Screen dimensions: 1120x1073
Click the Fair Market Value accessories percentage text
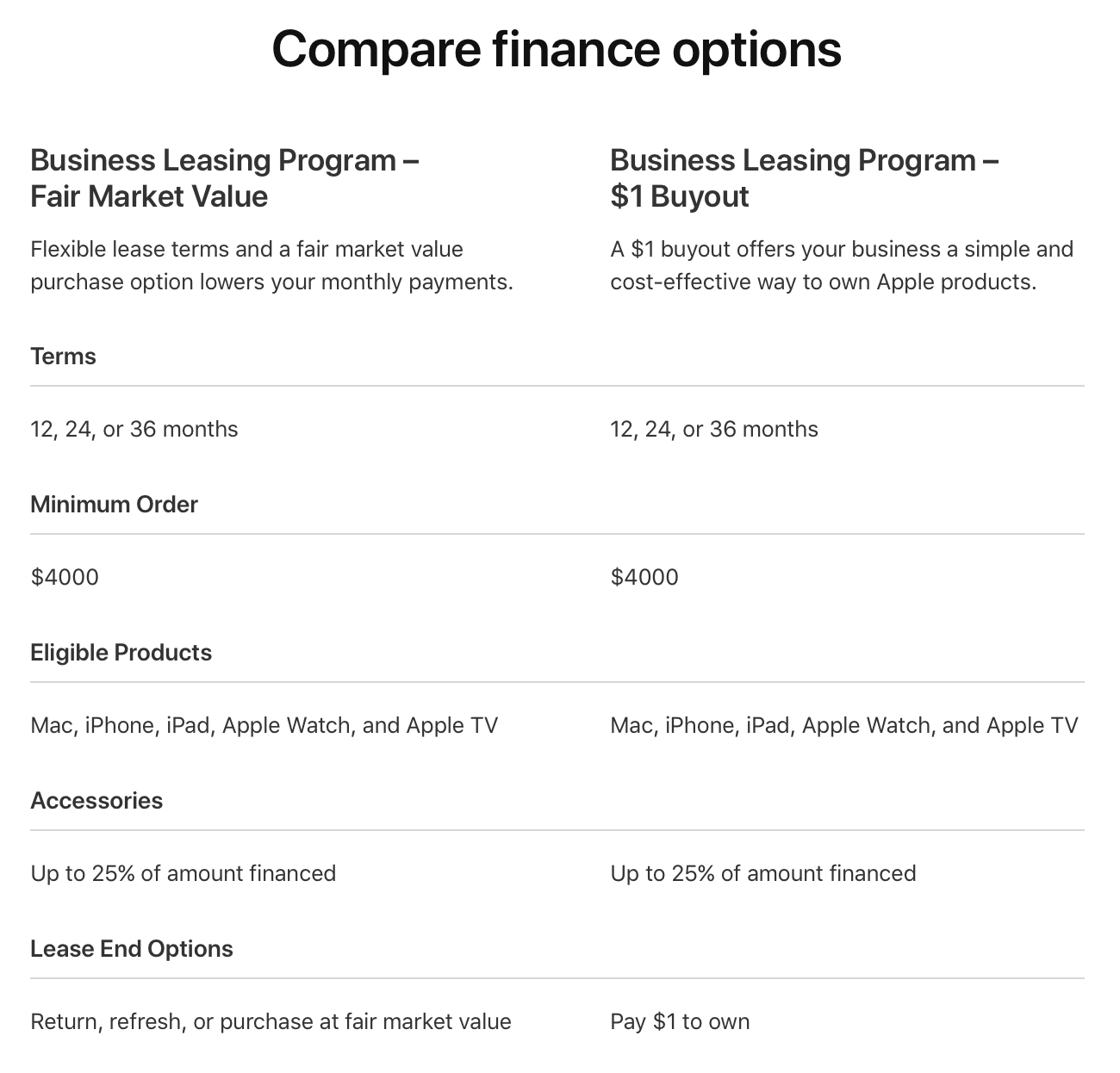point(184,873)
